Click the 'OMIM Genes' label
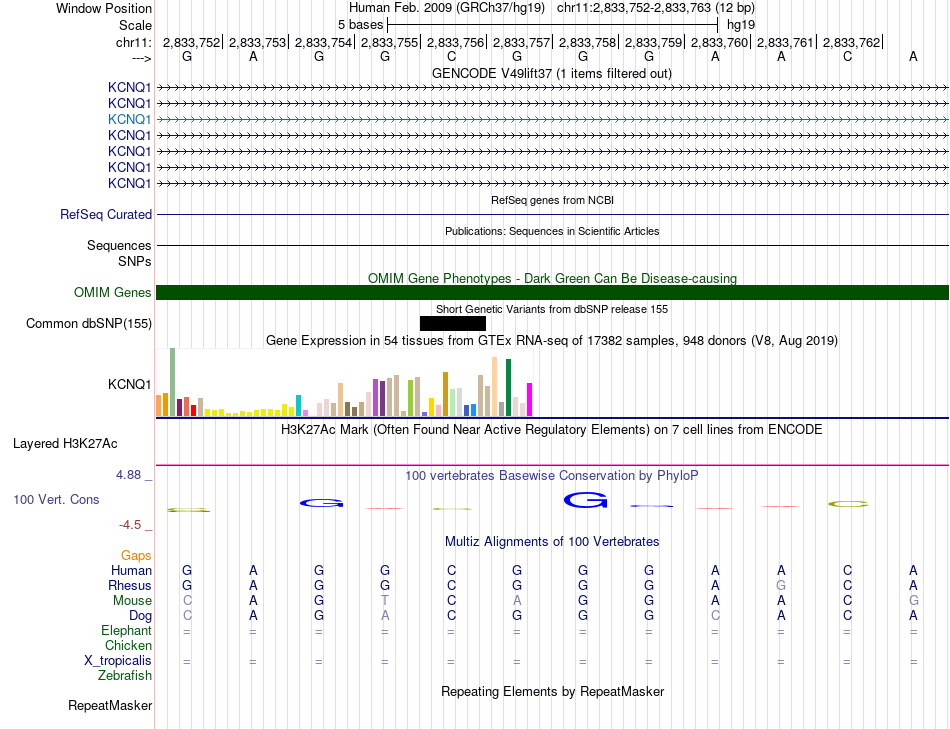Image resolution: width=950 pixels, height=729 pixels. [x=113, y=293]
